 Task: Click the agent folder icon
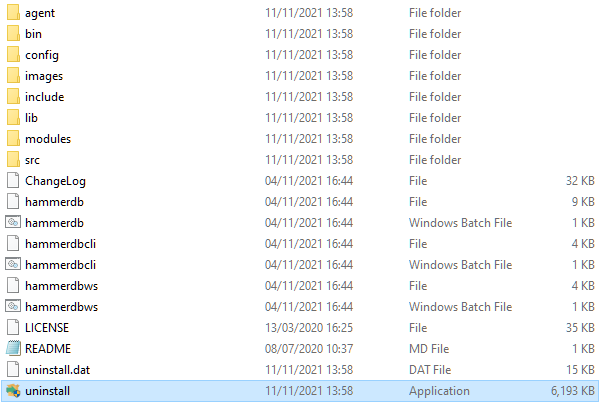click(13, 12)
